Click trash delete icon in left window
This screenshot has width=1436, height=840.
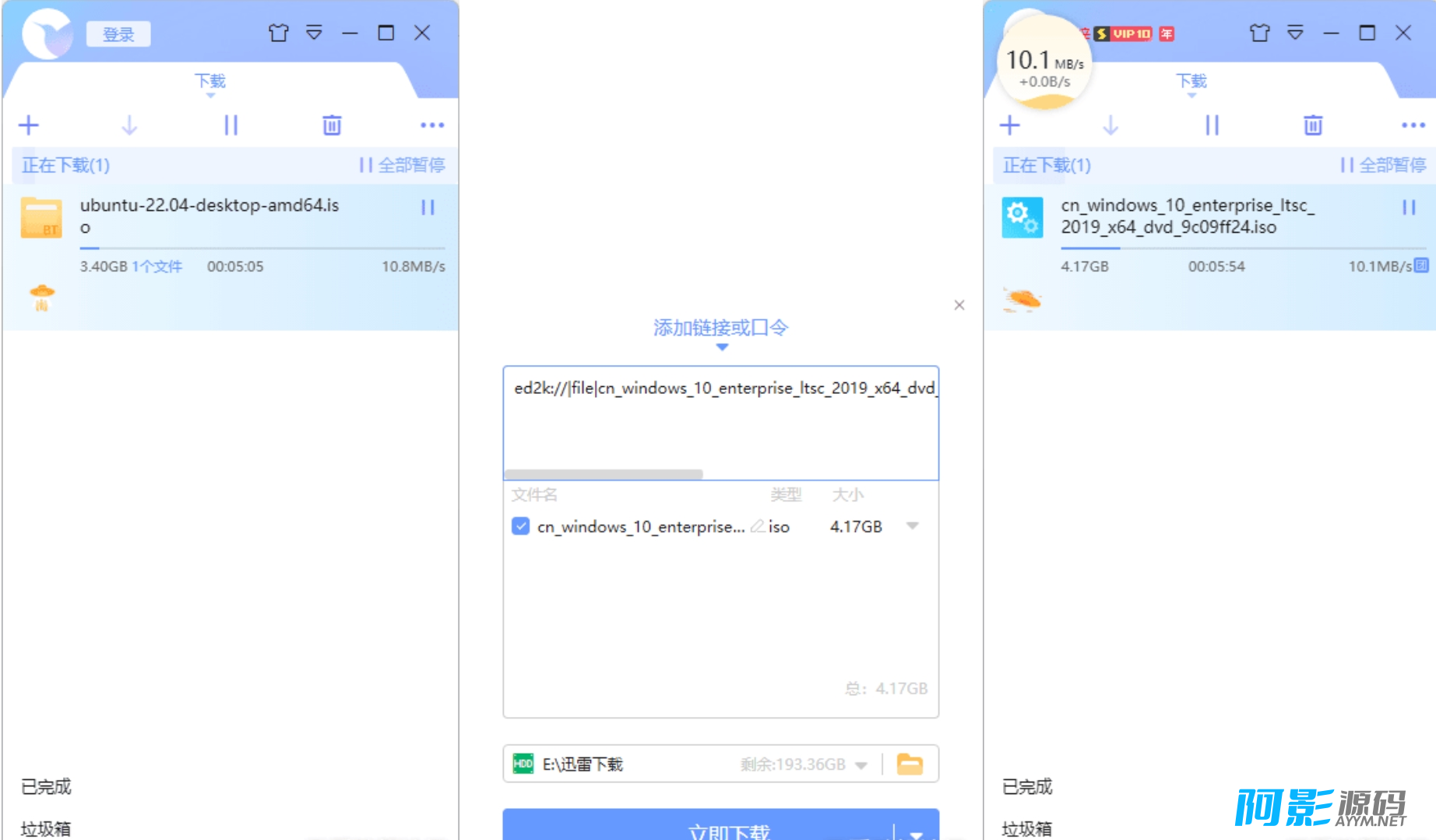pos(332,125)
